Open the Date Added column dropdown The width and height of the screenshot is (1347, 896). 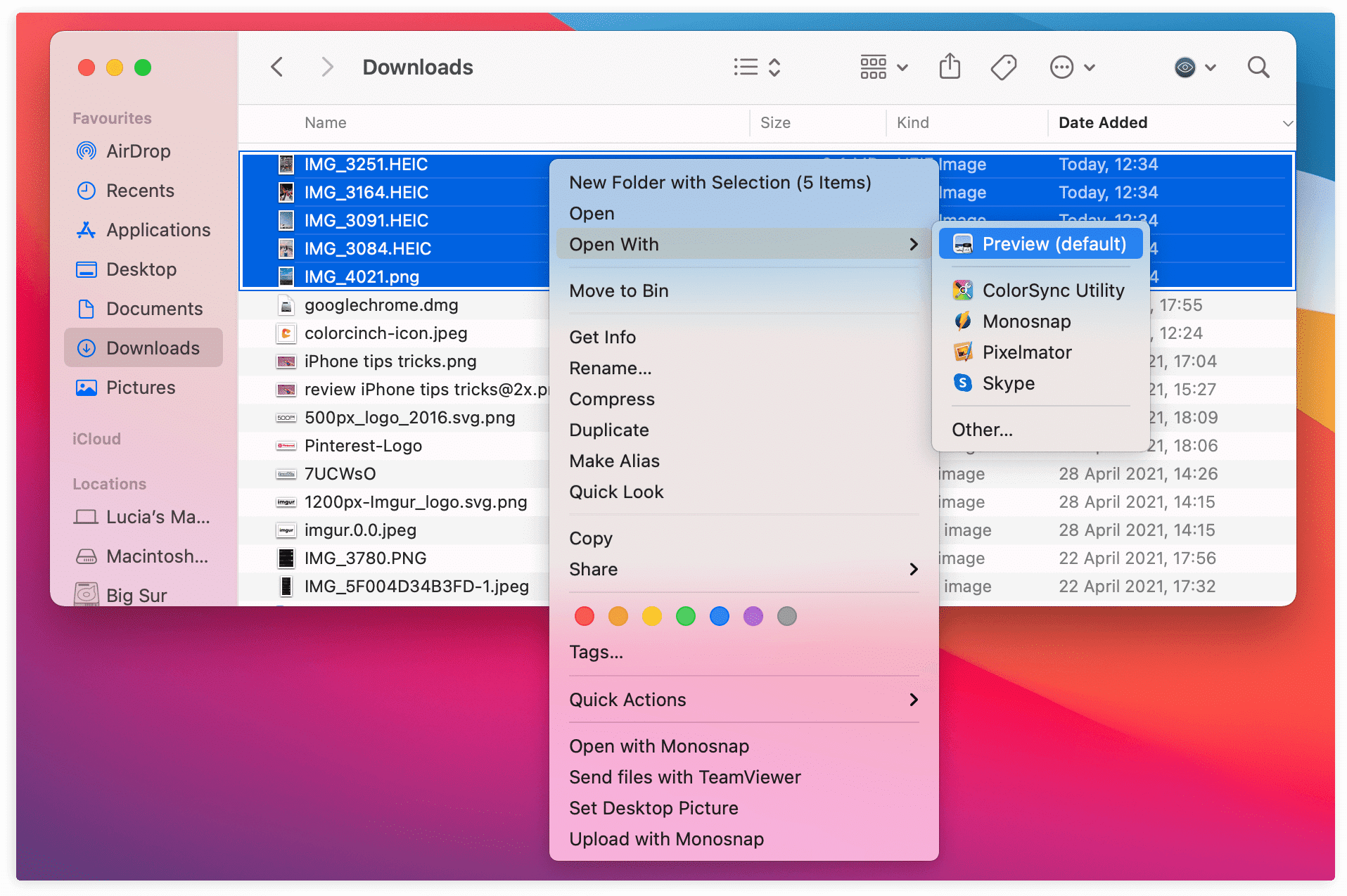(x=1287, y=122)
